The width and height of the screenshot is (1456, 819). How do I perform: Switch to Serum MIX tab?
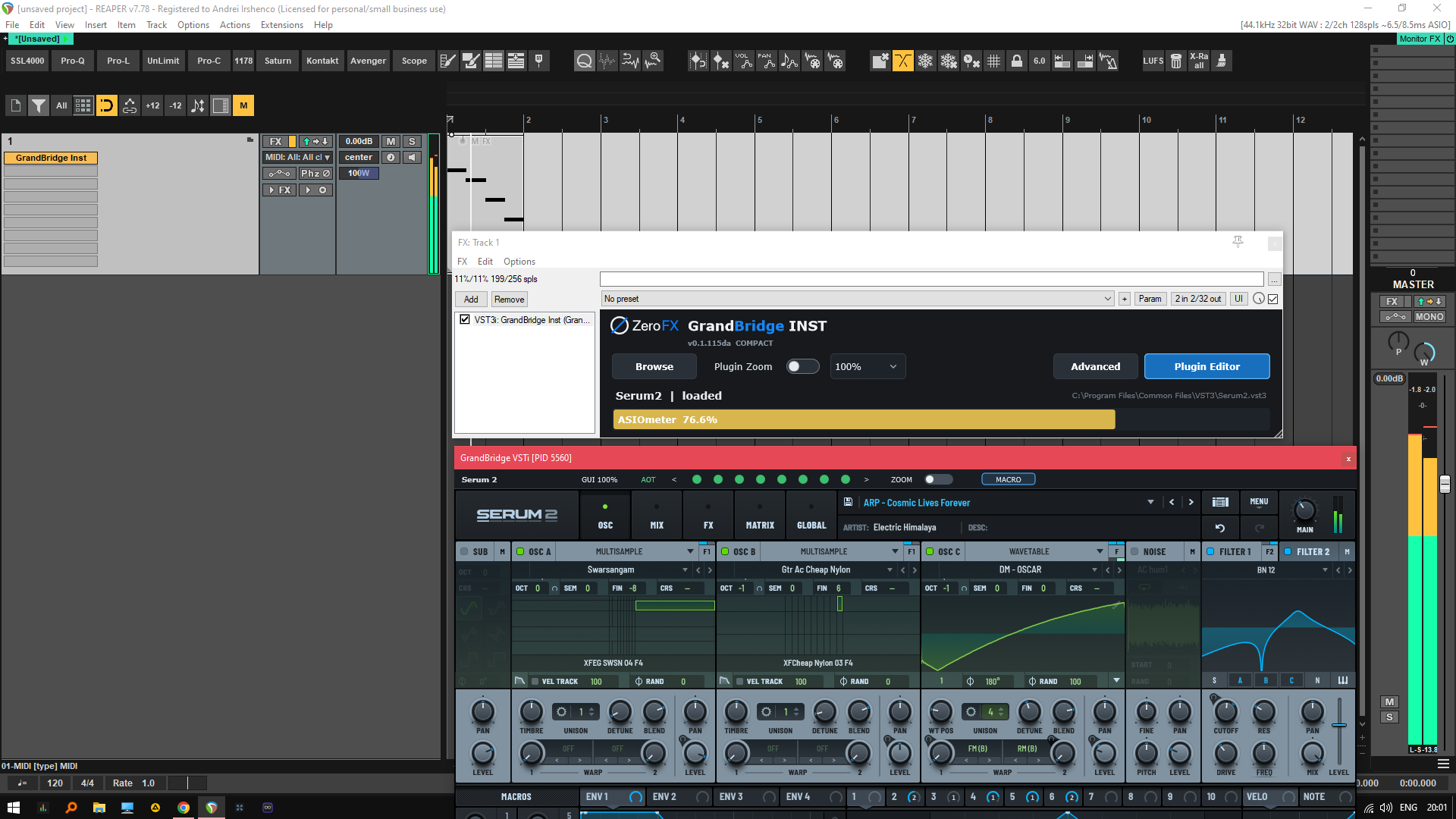pyautogui.click(x=657, y=513)
